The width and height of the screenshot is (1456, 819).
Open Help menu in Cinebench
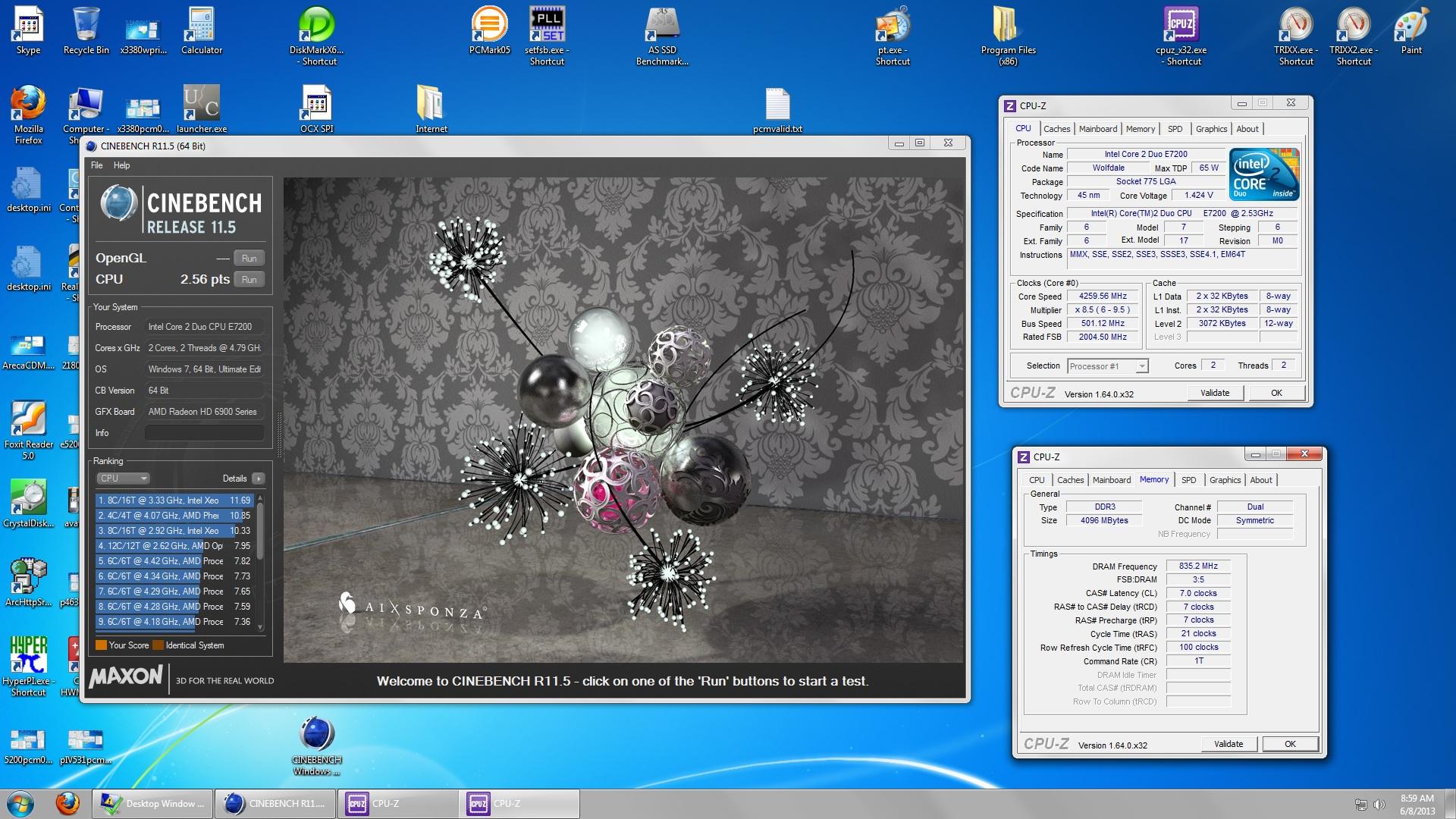pos(121,165)
